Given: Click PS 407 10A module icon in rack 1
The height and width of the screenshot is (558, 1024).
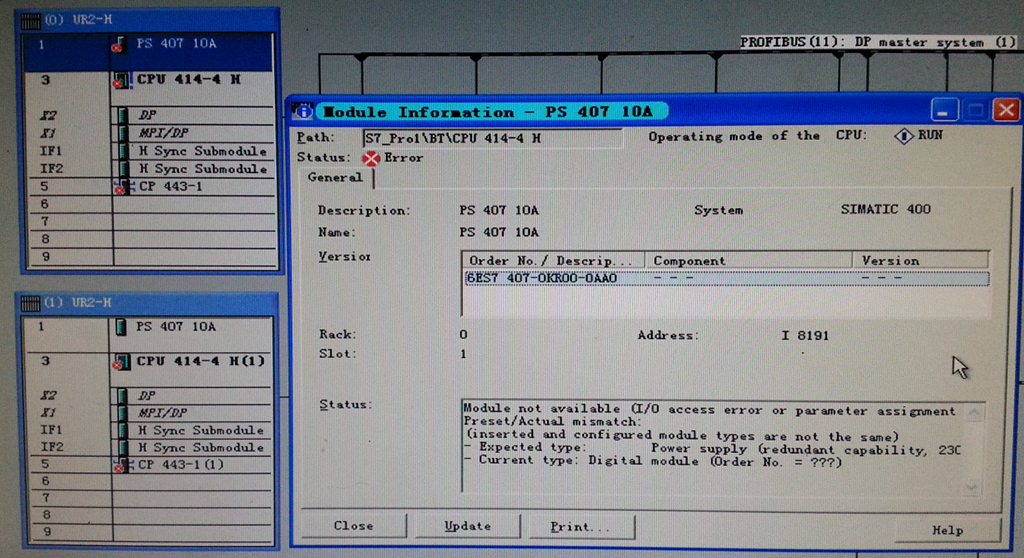Looking at the screenshot, I should point(121,327).
